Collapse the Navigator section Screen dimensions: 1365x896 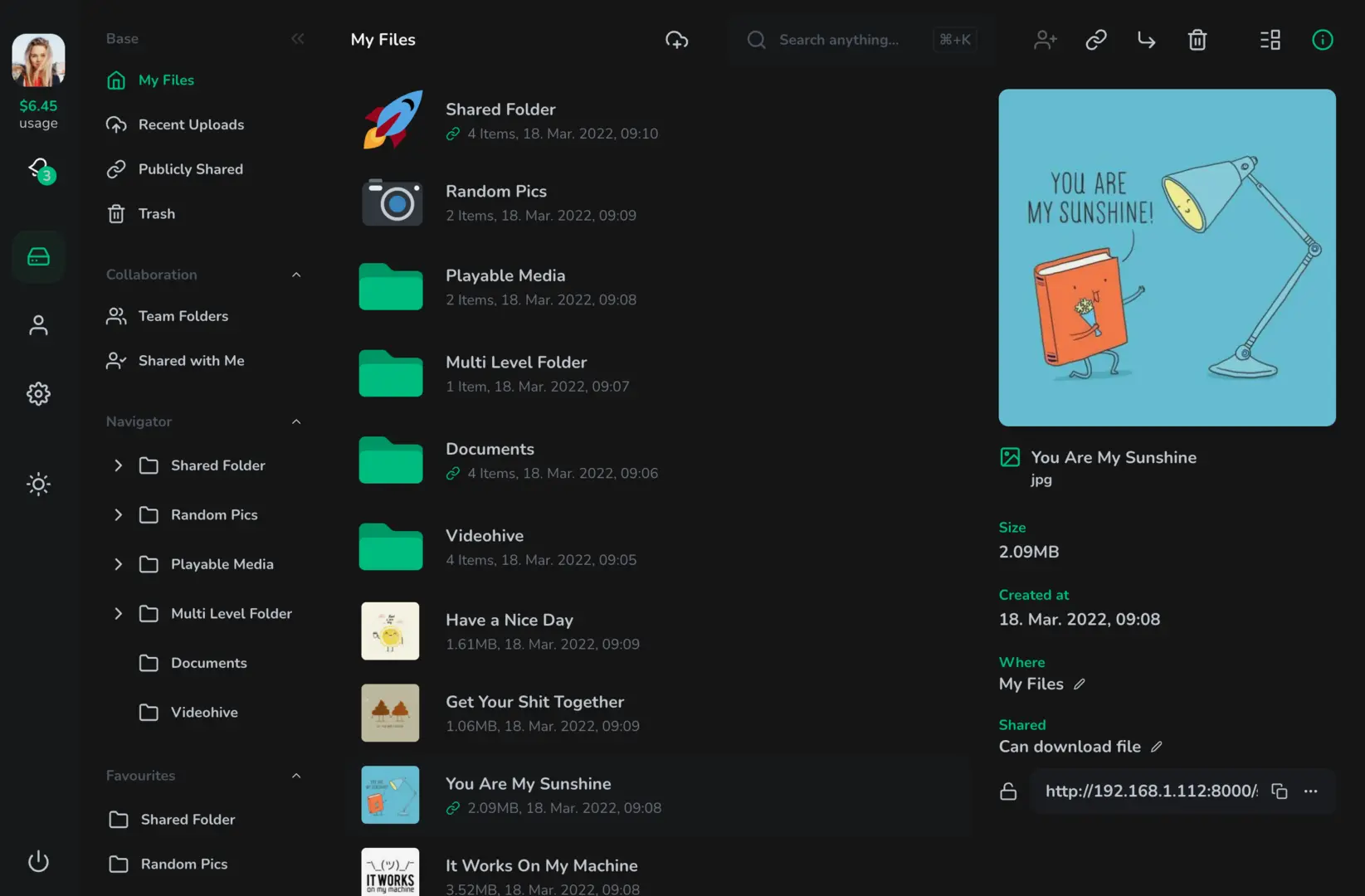pos(296,421)
